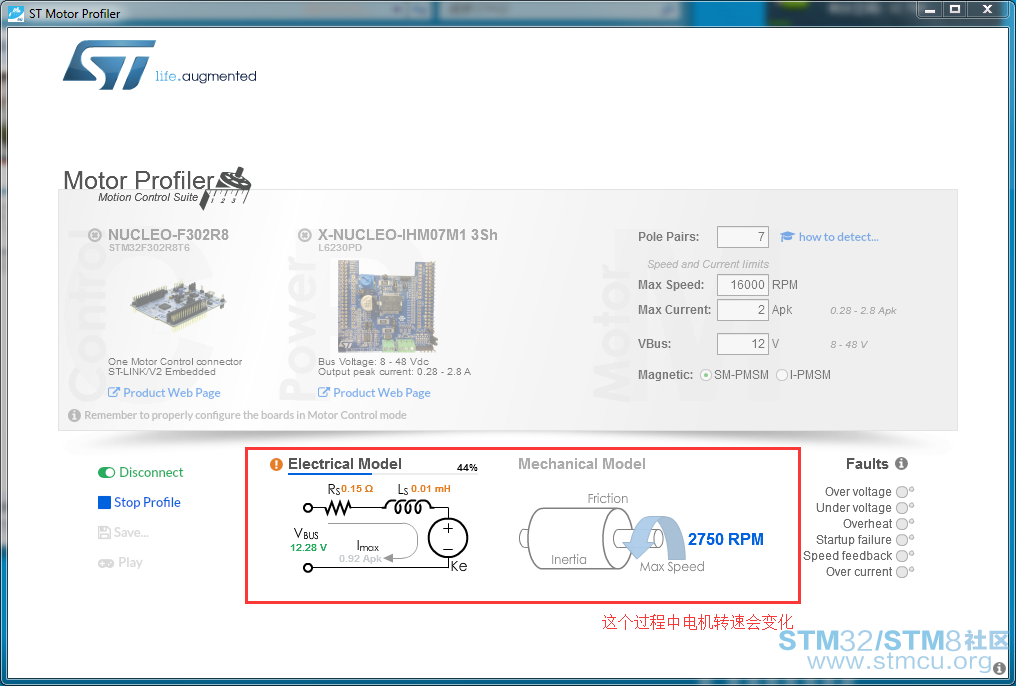Select the NUCLEO-F302R8 control board image

178,304
